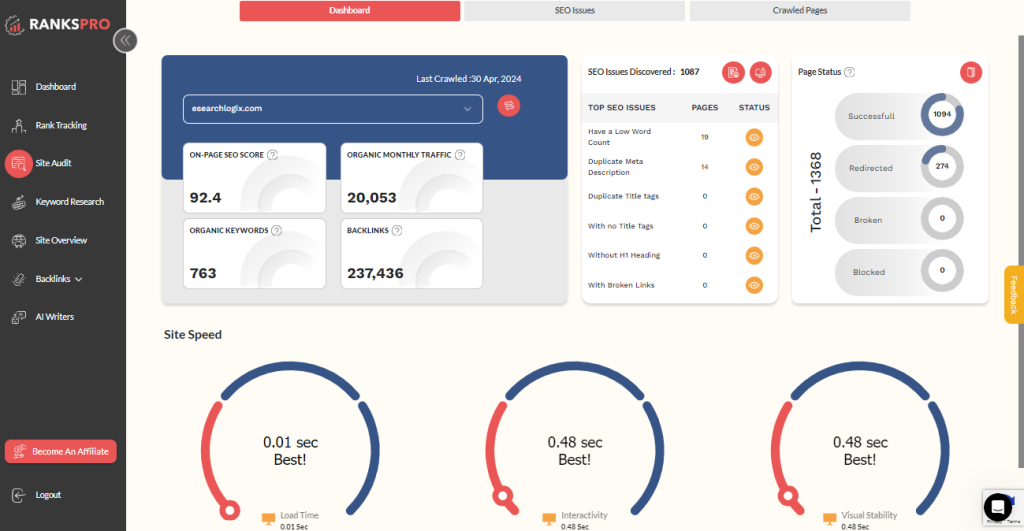This screenshot has height=531, width=1024.
Task: Click the 'Total - 1368' label
Action: point(816,193)
